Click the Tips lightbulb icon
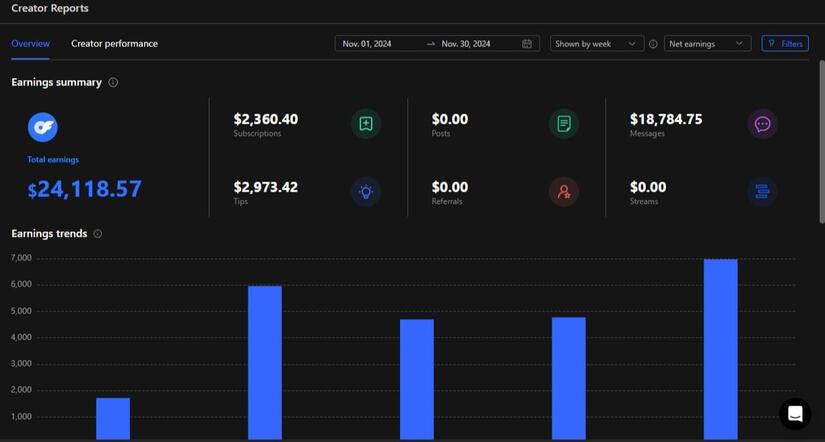 tap(366, 192)
